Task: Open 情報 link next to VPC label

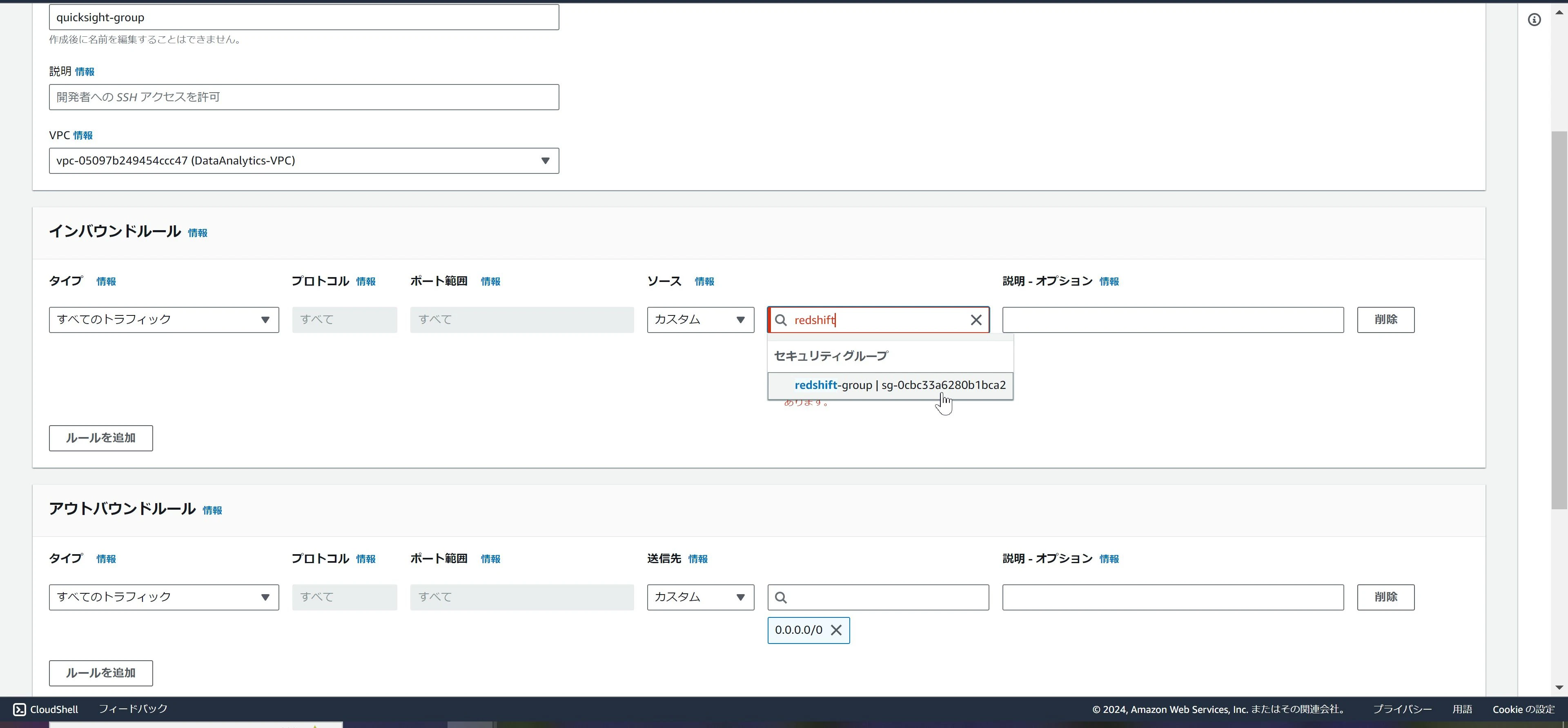Action: [x=83, y=135]
